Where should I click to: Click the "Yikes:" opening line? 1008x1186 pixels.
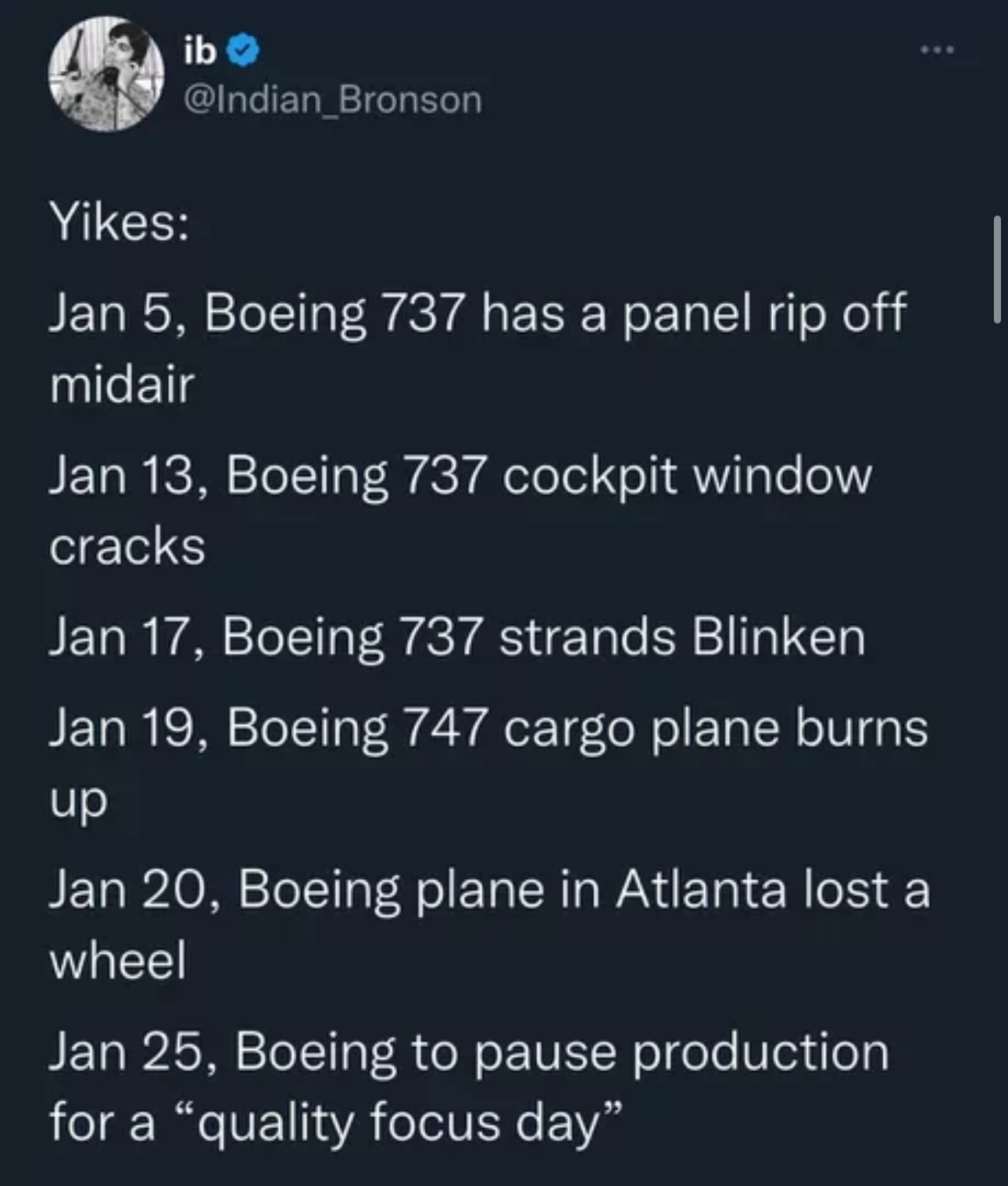coord(120,222)
